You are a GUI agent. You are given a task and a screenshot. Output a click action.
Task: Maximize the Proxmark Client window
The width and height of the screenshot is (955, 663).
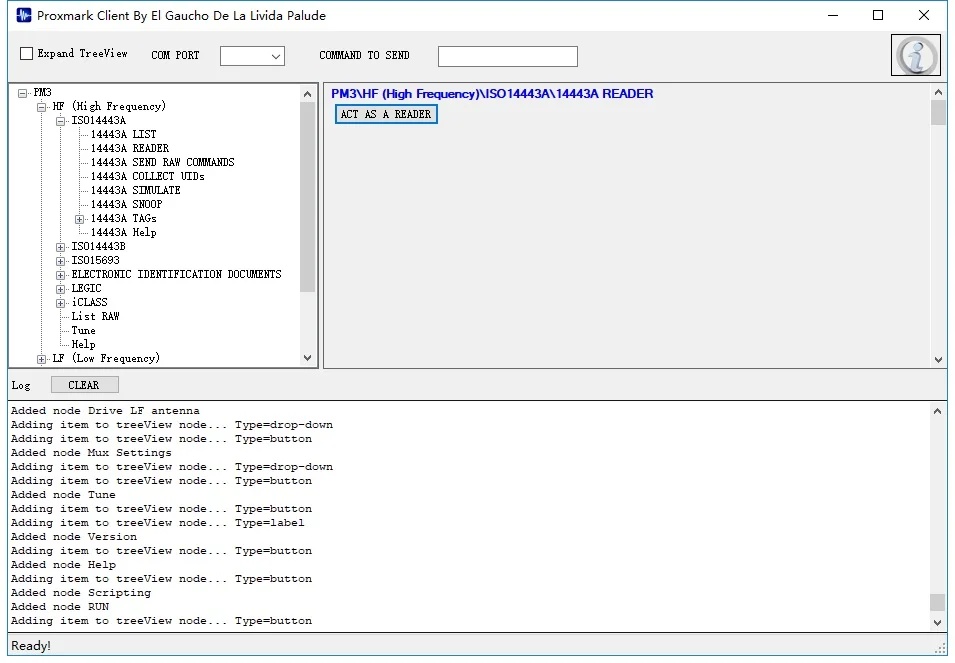click(878, 15)
